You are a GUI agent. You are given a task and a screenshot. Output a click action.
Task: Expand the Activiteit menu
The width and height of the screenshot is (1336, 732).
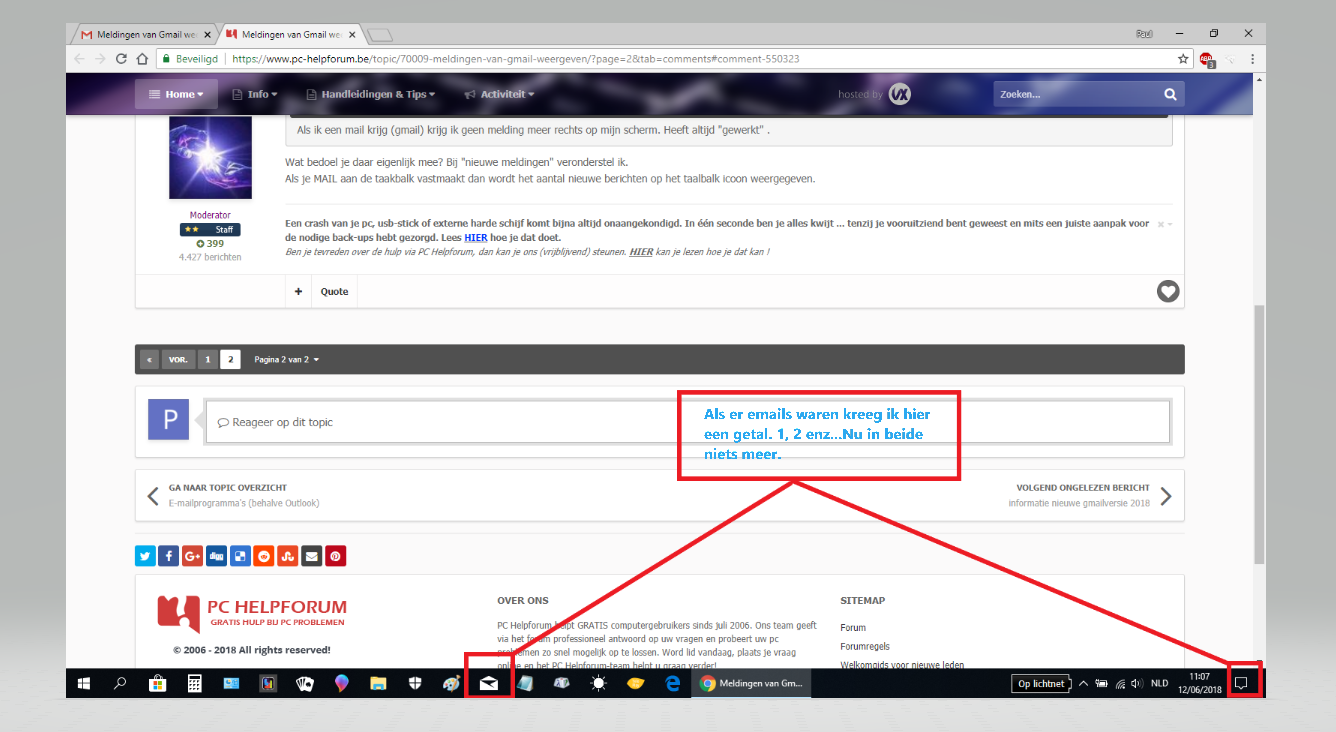pyautogui.click(x=499, y=94)
